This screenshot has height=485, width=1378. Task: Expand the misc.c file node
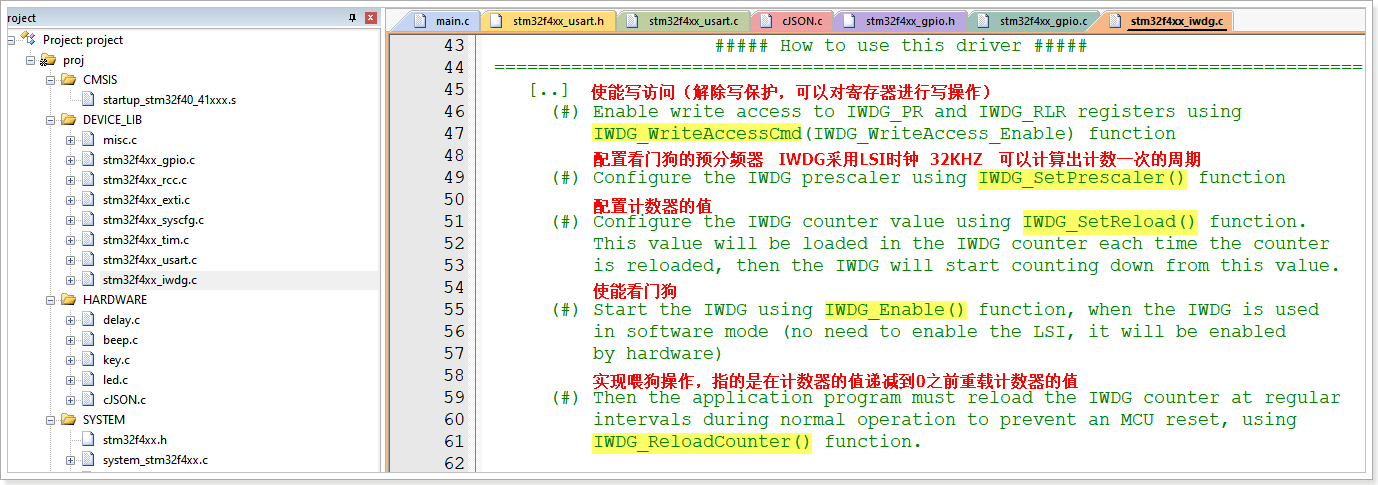(x=71, y=140)
